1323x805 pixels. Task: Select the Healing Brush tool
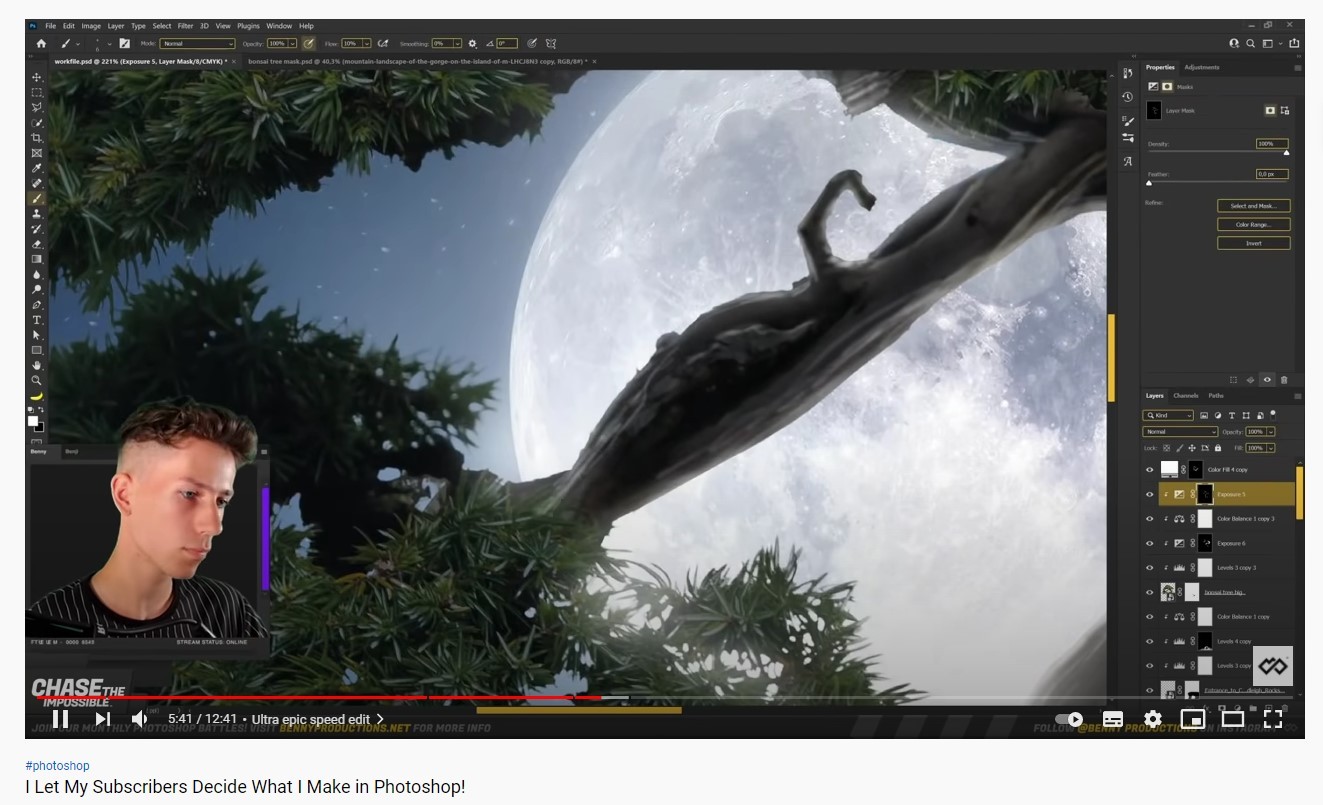37,183
